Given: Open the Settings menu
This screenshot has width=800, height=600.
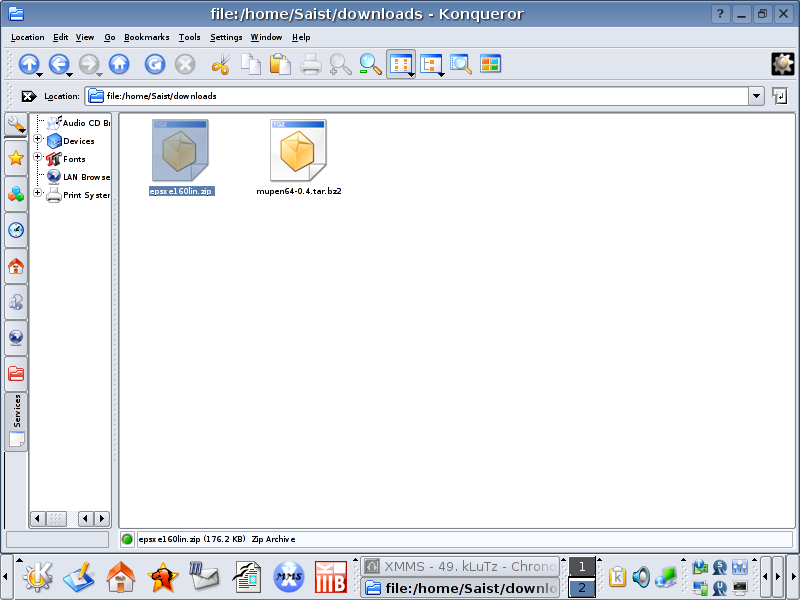Looking at the screenshot, I should 226,37.
